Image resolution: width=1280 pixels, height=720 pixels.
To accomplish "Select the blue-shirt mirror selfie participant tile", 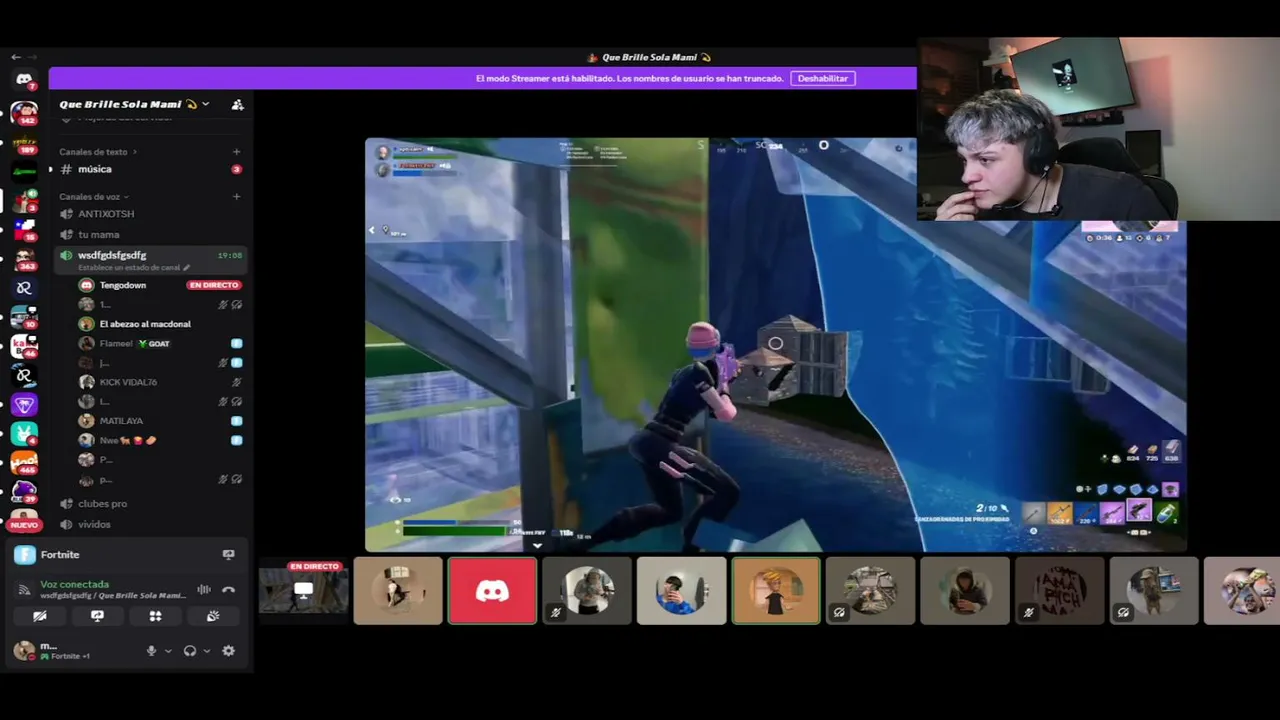I will [681, 591].
